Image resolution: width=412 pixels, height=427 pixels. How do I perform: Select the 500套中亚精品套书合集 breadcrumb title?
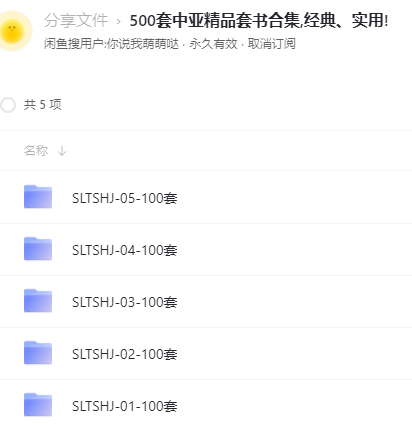coord(259,21)
